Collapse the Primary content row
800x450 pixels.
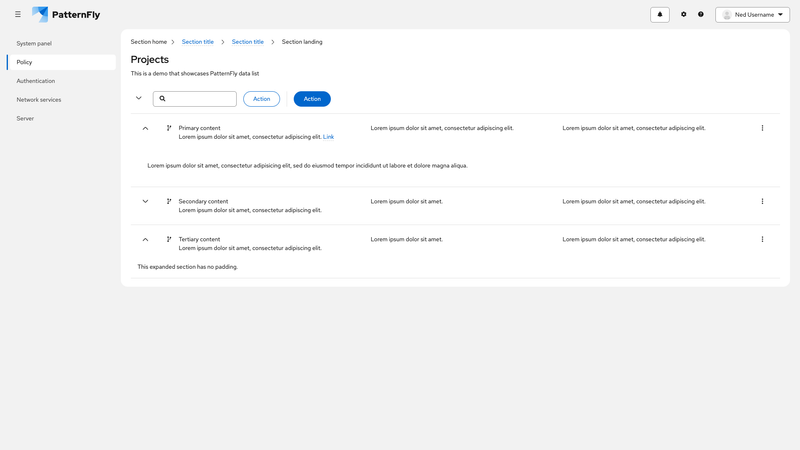pos(145,129)
